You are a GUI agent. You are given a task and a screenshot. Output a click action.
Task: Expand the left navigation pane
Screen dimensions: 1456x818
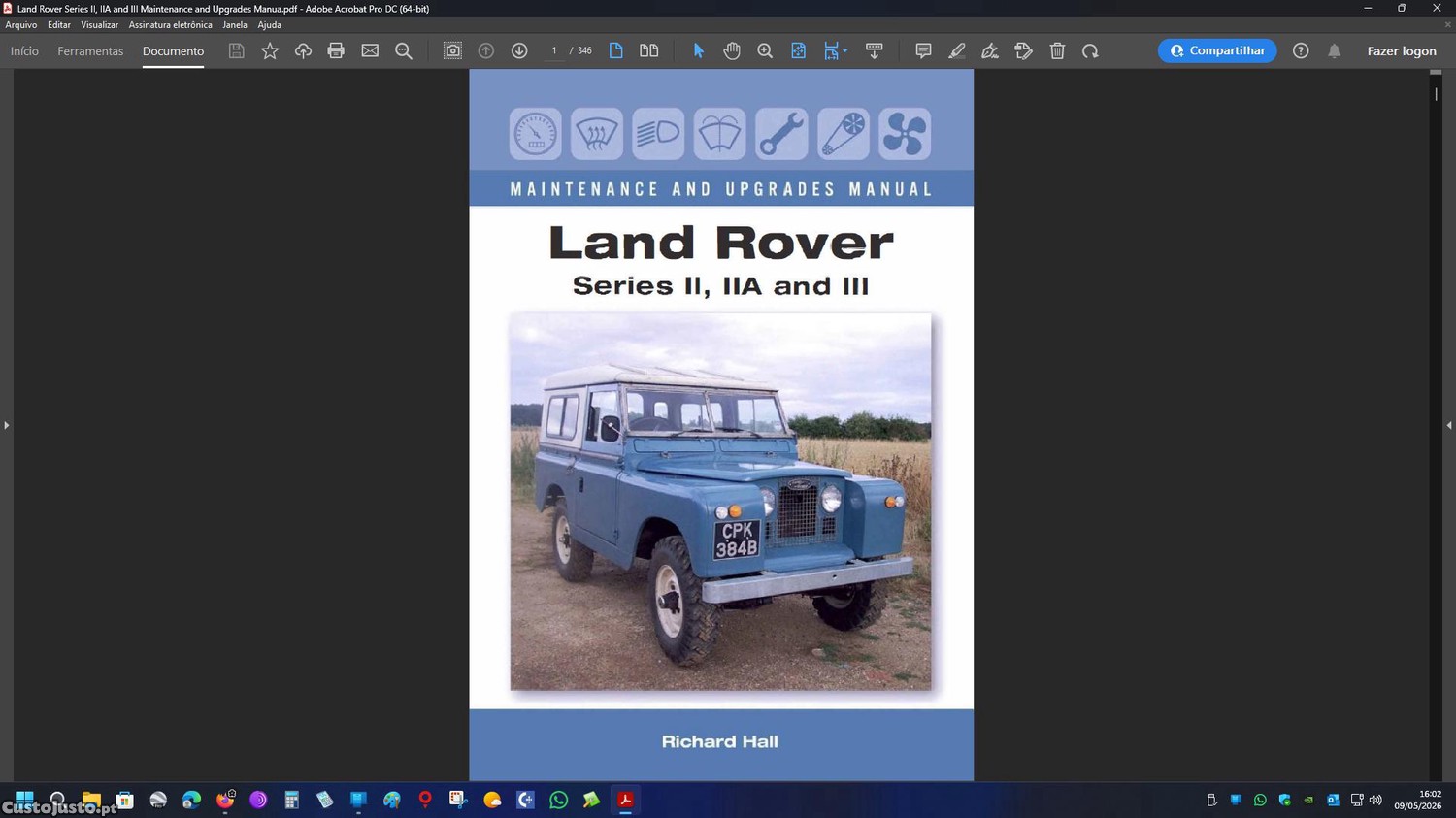pos(6,425)
